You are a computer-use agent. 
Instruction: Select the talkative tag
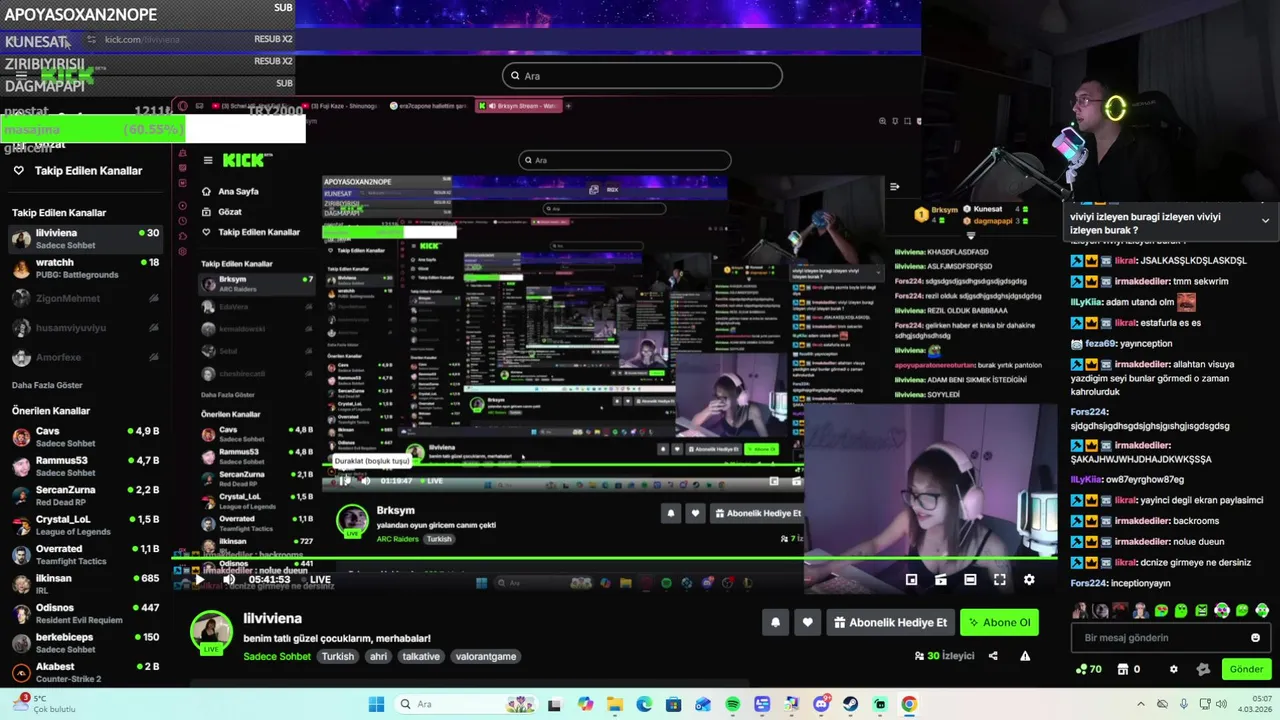coord(421,657)
